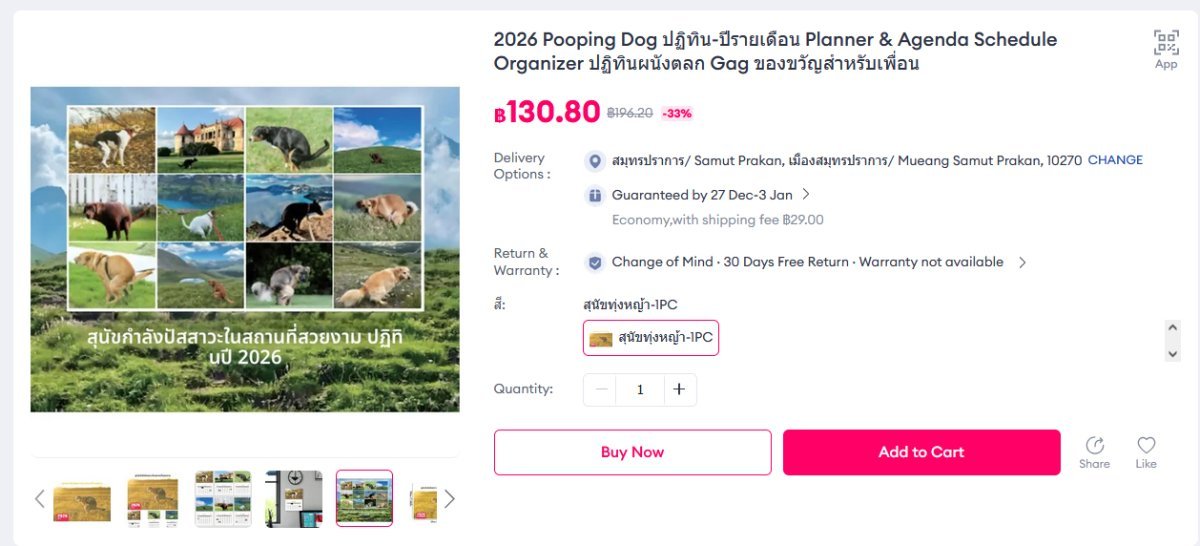Click the return policy shield icon
Viewport: 1200px width, 546px height.
(x=595, y=263)
